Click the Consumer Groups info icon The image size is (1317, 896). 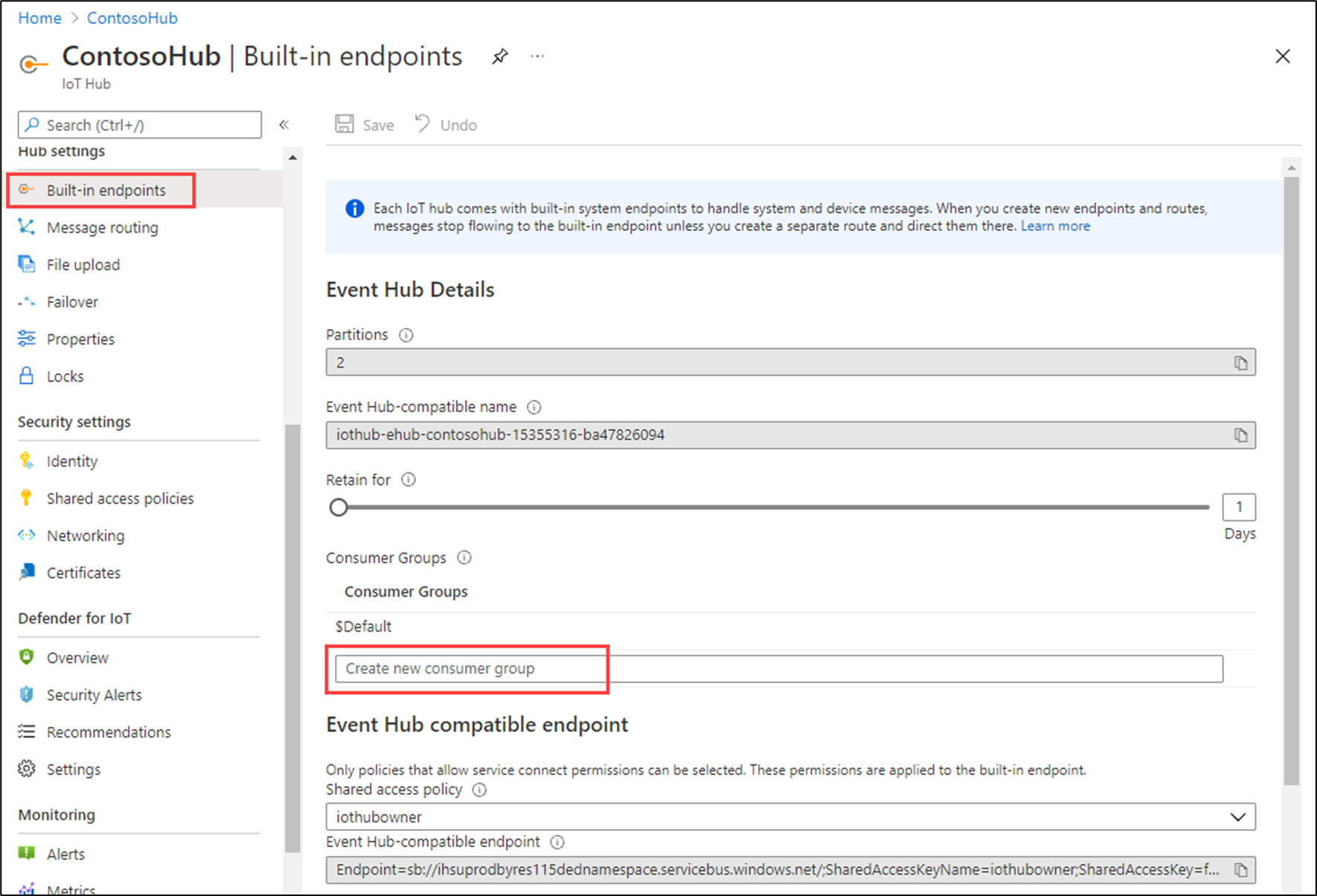tap(464, 557)
